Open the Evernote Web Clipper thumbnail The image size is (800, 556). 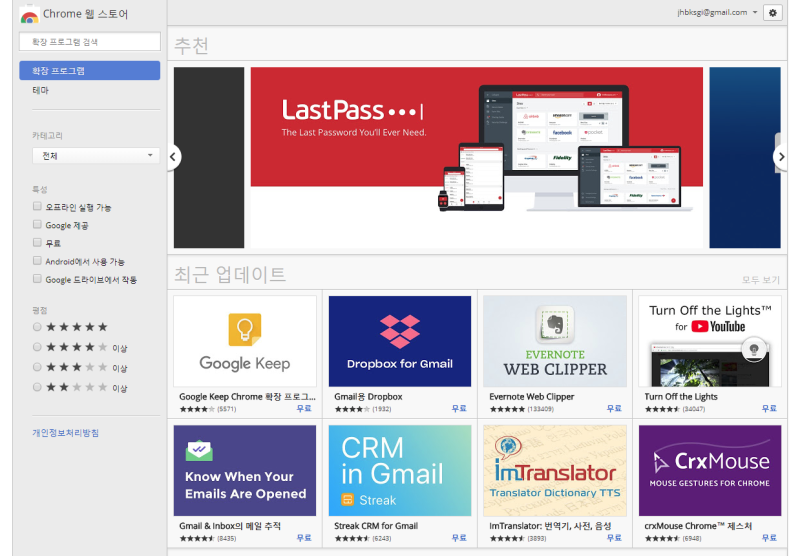(555, 341)
